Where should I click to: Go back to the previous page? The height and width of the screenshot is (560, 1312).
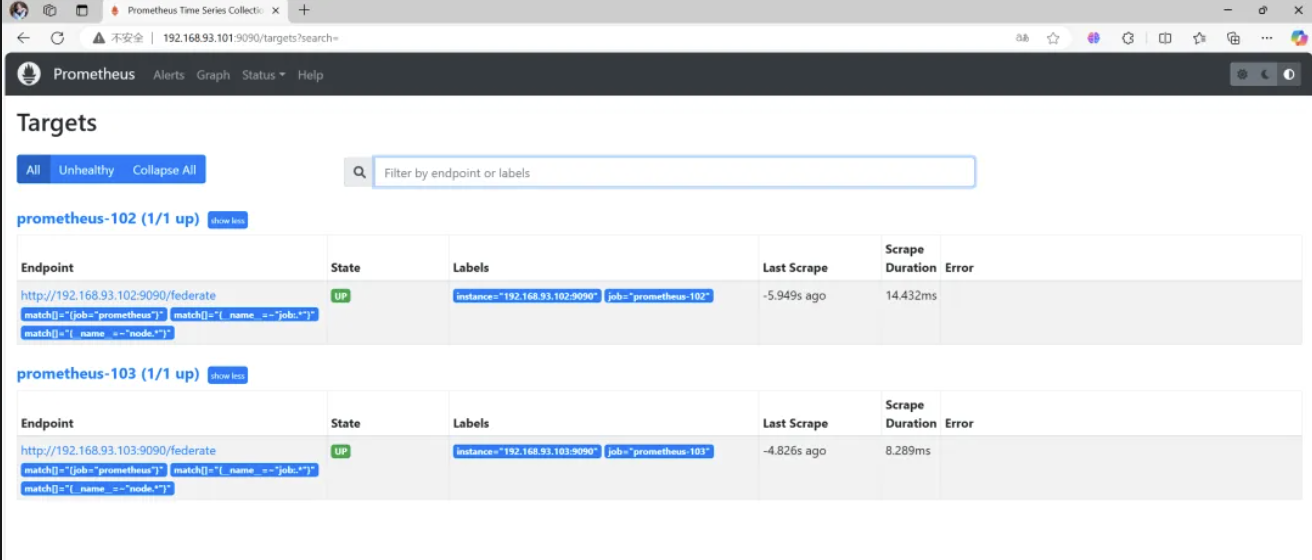[x=24, y=38]
